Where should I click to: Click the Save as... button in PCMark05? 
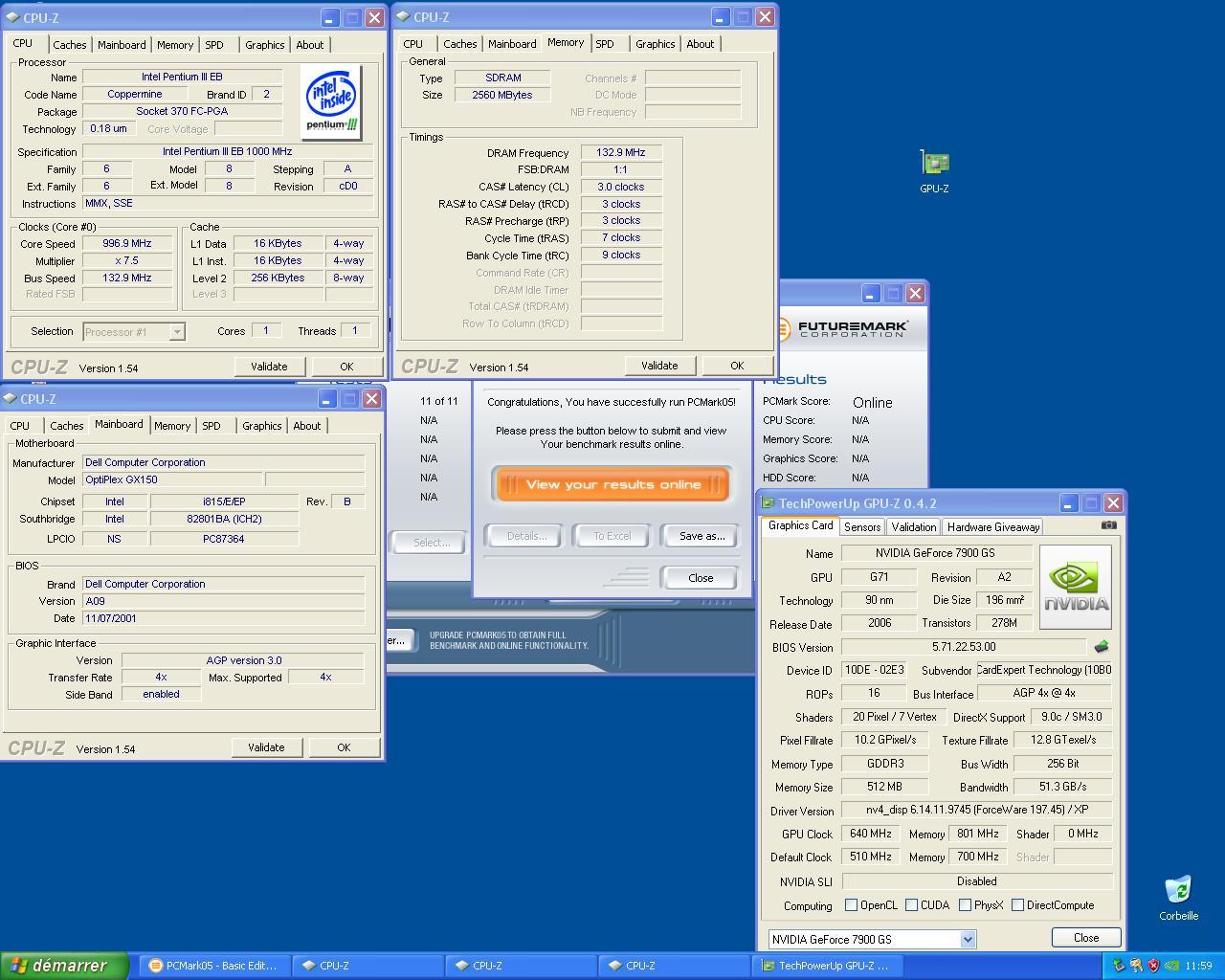pyautogui.click(x=702, y=536)
